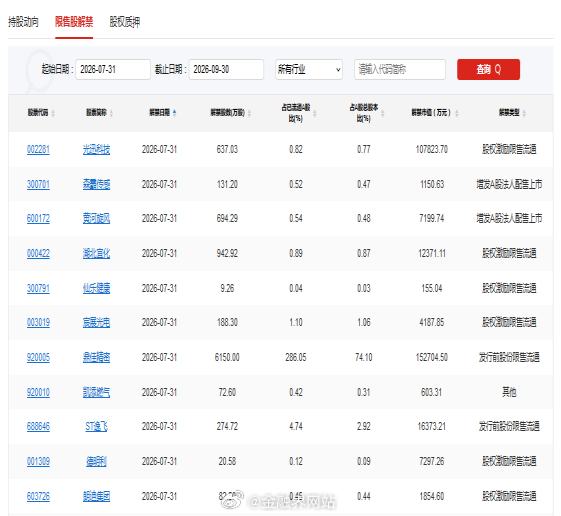Open the 森霸传感 stock link

click(96, 185)
